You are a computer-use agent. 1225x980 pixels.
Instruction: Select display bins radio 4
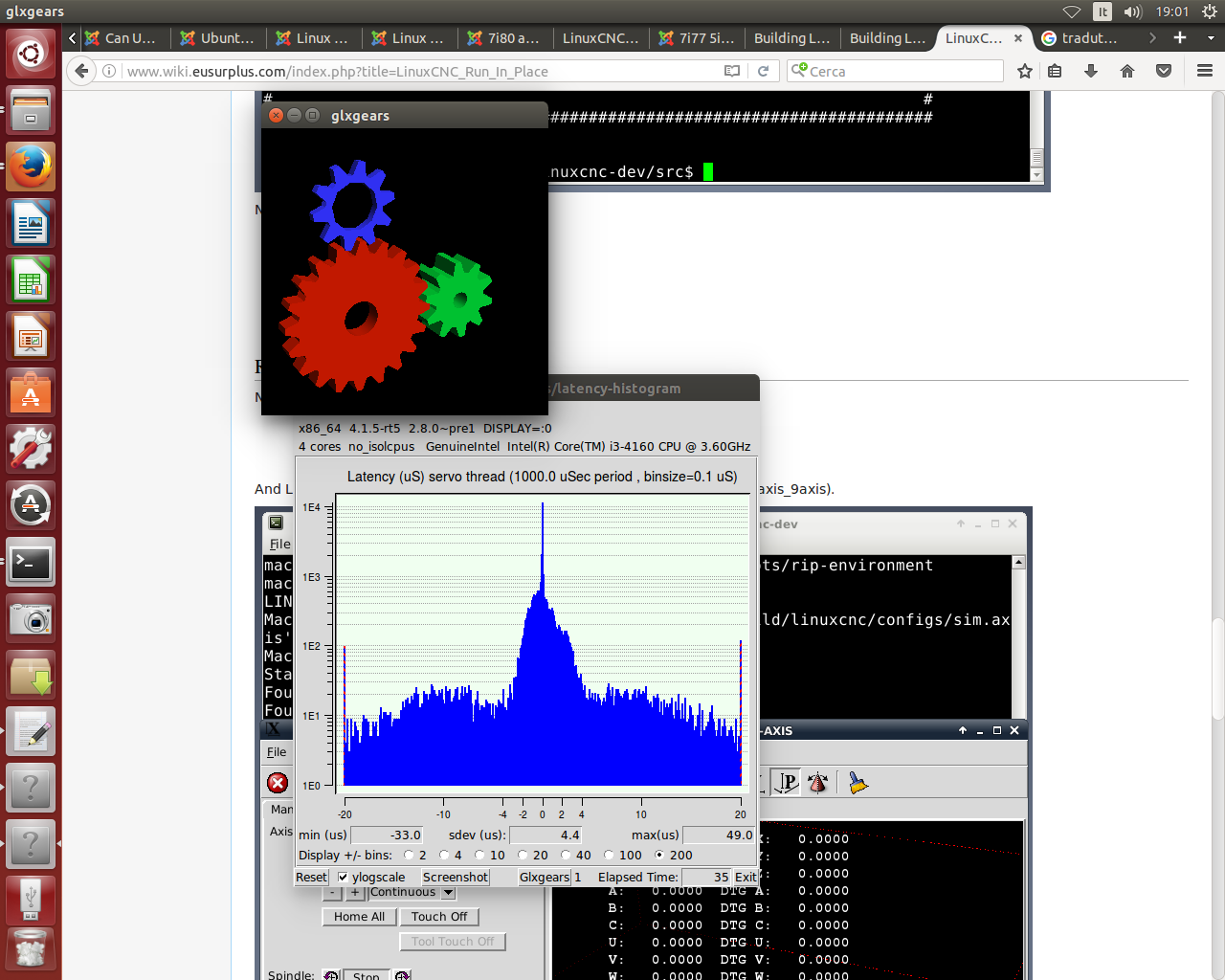(x=444, y=855)
